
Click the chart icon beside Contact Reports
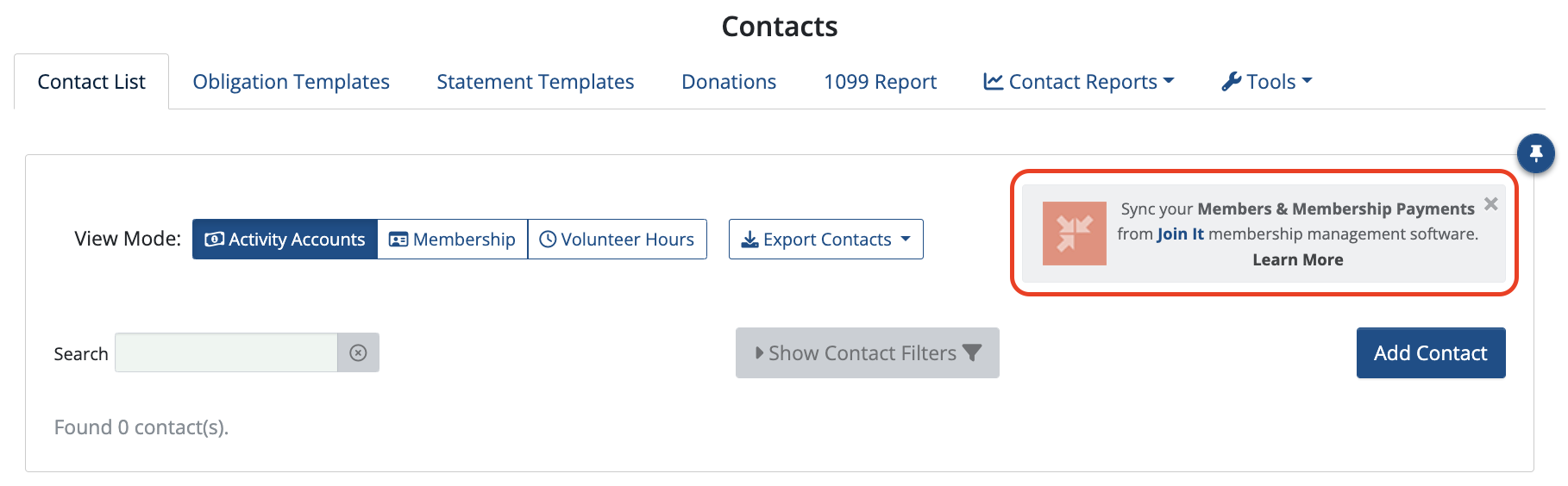pyautogui.click(x=993, y=82)
